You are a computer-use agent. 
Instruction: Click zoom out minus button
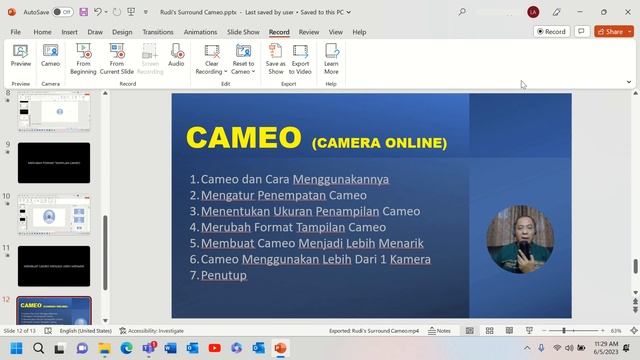[544, 331]
